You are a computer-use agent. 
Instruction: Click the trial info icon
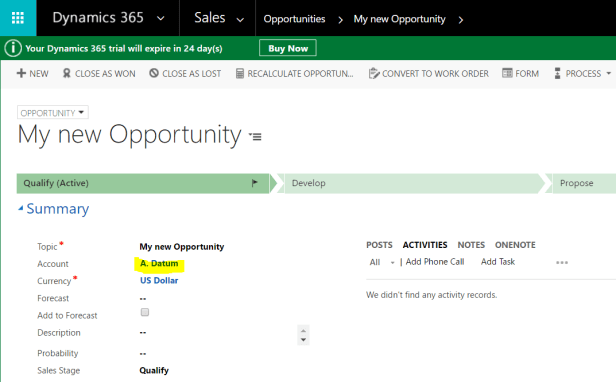[13, 48]
